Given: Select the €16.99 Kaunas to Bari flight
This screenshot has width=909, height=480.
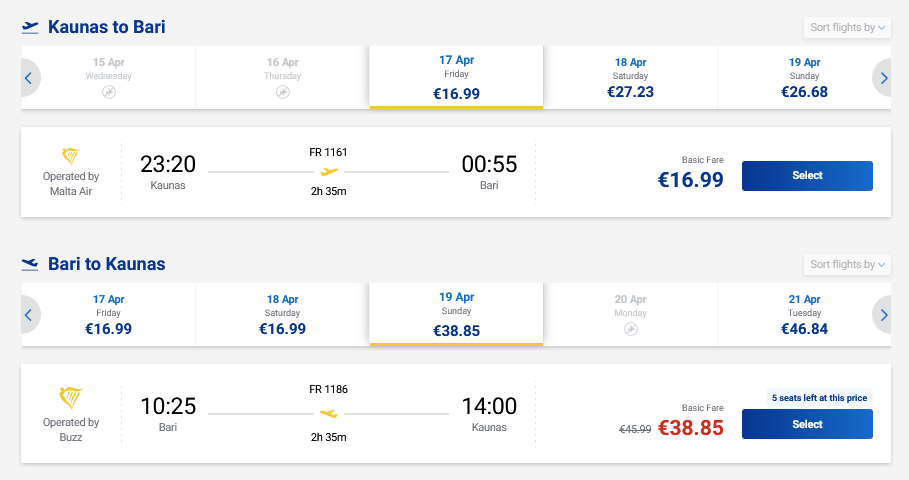Looking at the screenshot, I should [807, 176].
